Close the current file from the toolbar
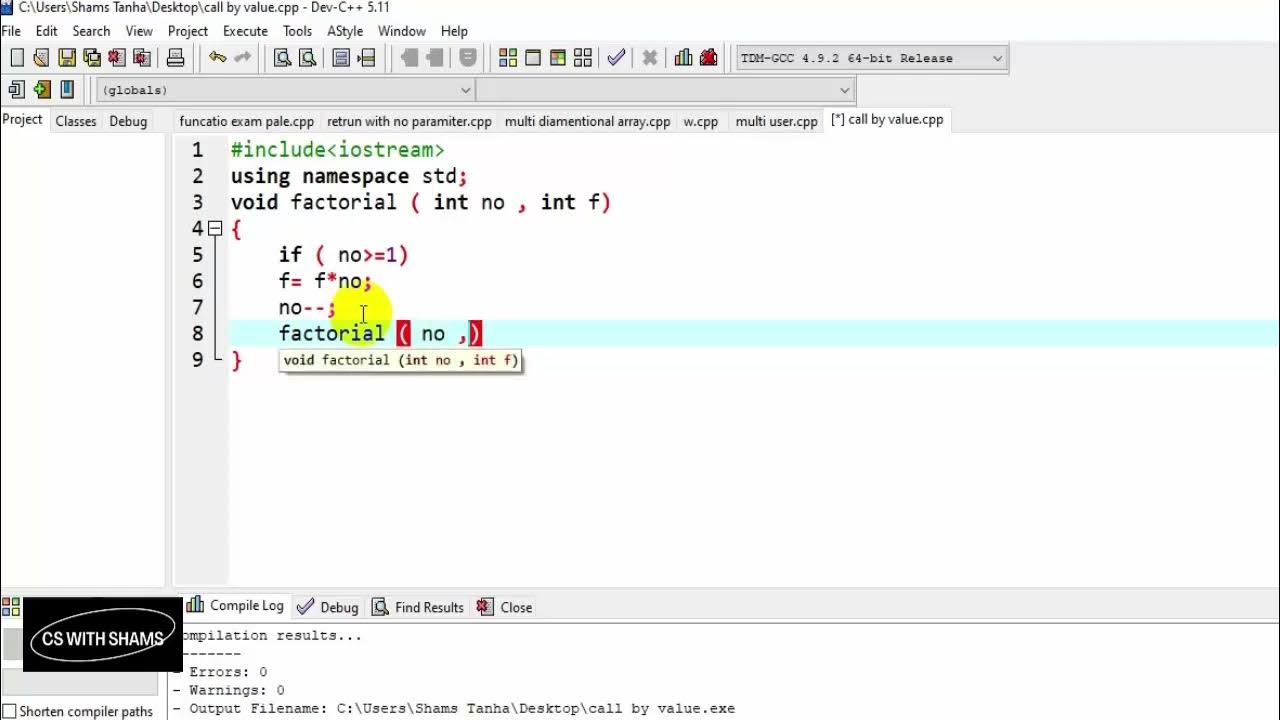This screenshot has width=1280, height=720. click(116, 58)
